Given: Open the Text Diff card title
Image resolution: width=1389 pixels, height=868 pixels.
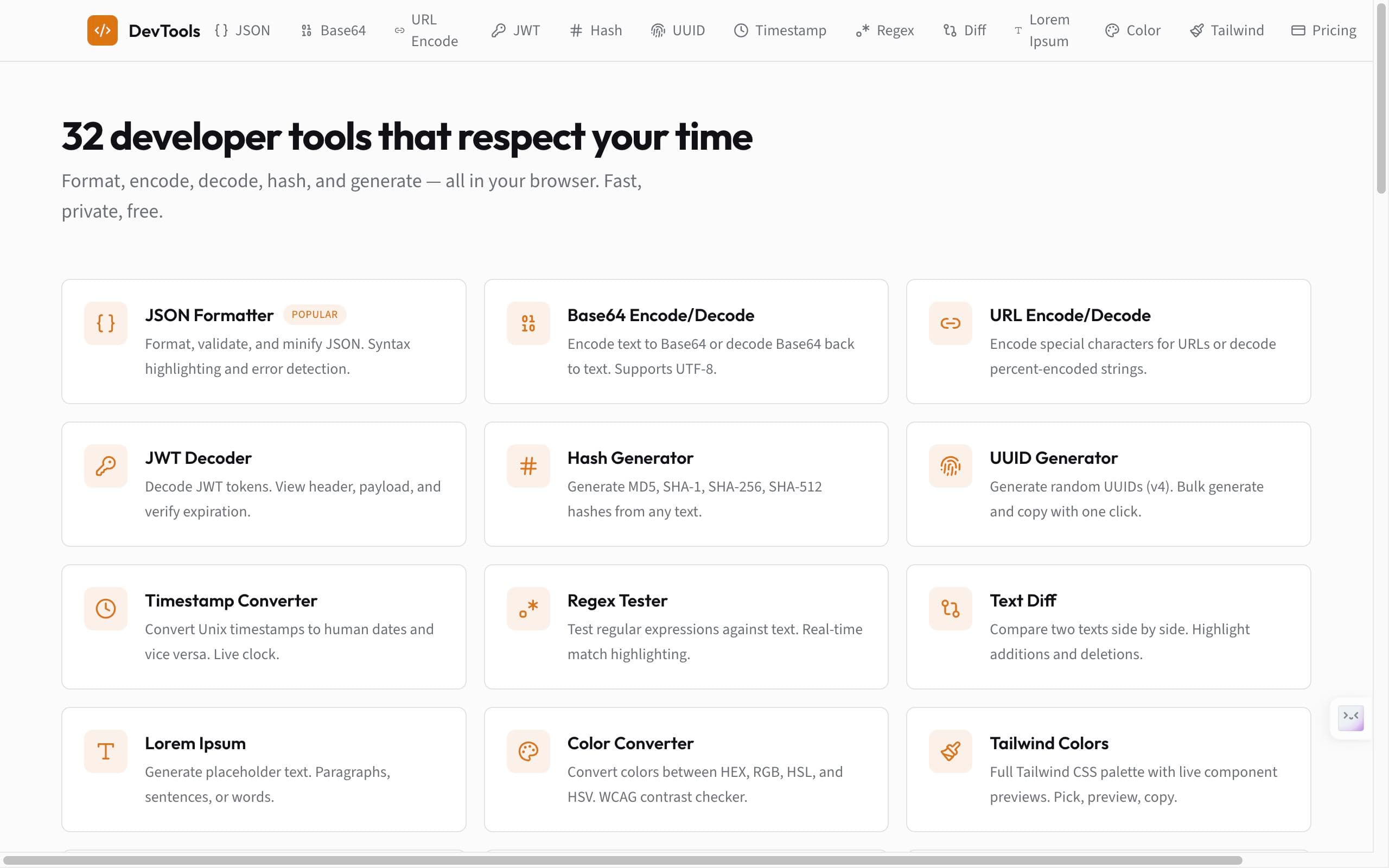Looking at the screenshot, I should tap(1023, 601).
